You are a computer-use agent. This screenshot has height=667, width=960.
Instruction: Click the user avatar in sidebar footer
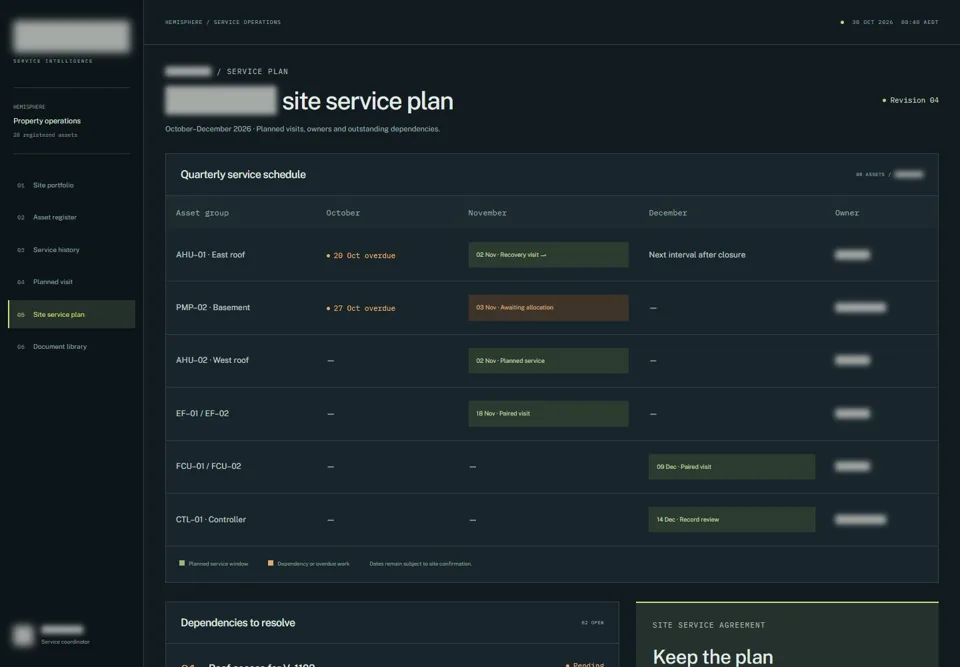pyautogui.click(x=23, y=636)
